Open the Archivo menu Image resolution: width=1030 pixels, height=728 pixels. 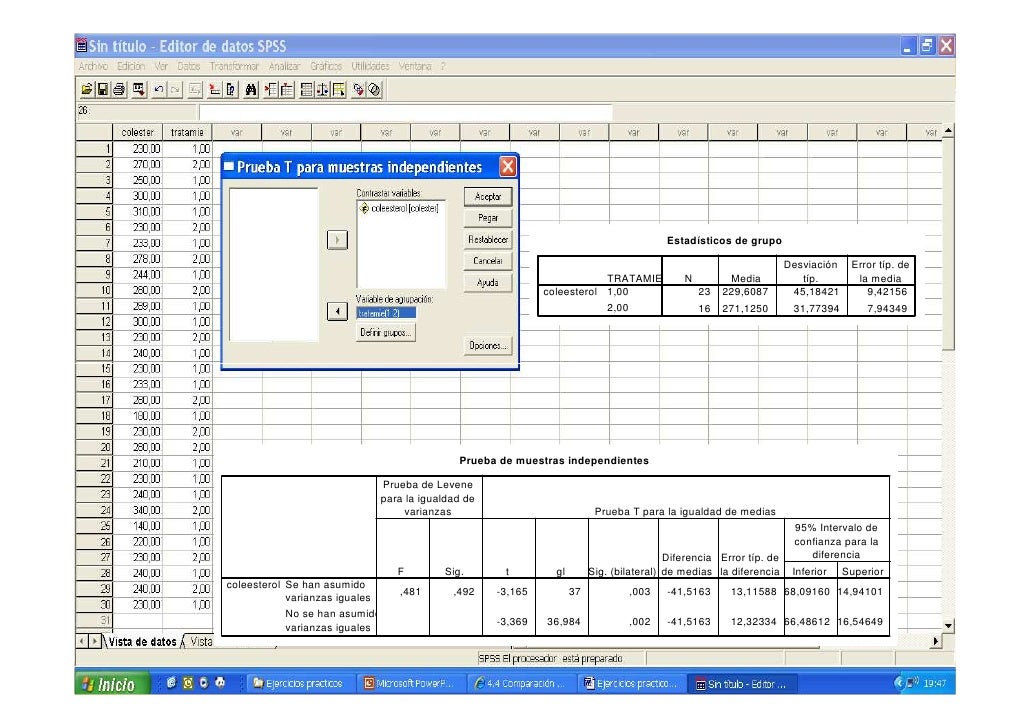click(93, 66)
